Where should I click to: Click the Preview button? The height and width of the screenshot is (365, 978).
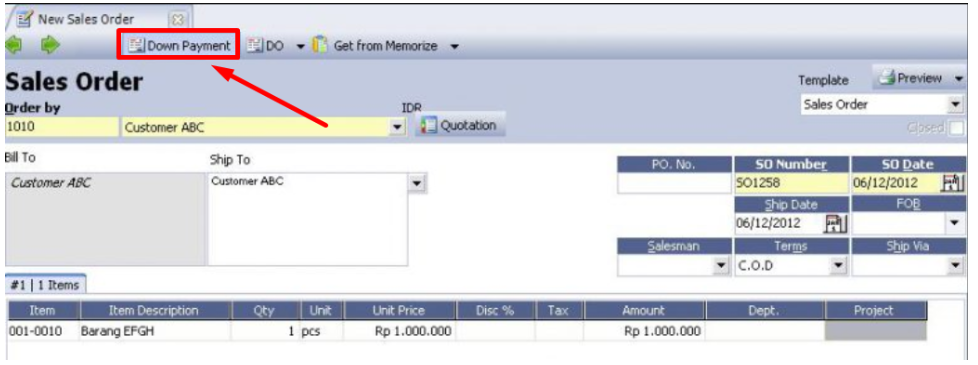911,79
